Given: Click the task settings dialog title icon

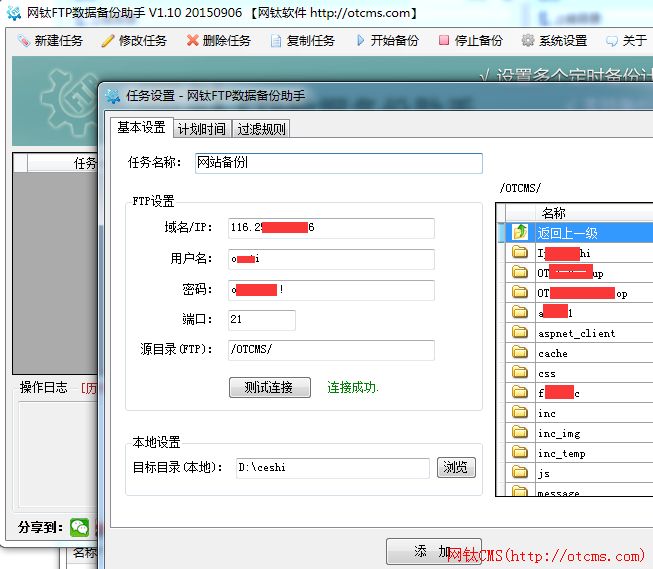Looking at the screenshot, I should pos(113,96).
